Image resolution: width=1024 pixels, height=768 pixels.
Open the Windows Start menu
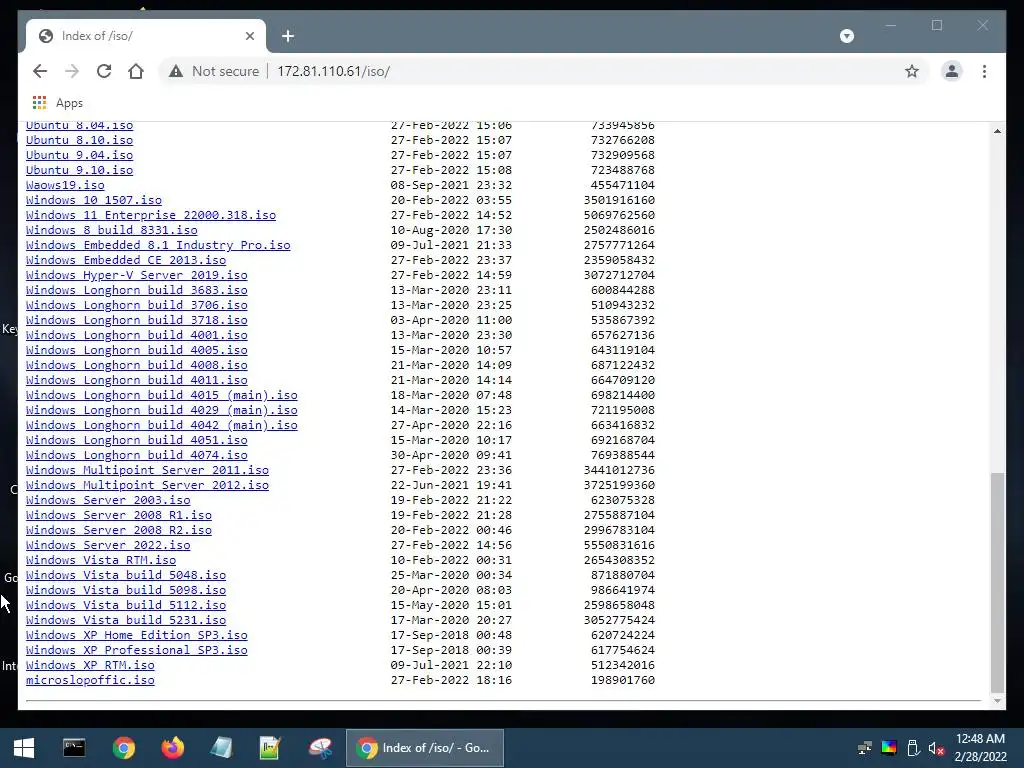[24, 748]
